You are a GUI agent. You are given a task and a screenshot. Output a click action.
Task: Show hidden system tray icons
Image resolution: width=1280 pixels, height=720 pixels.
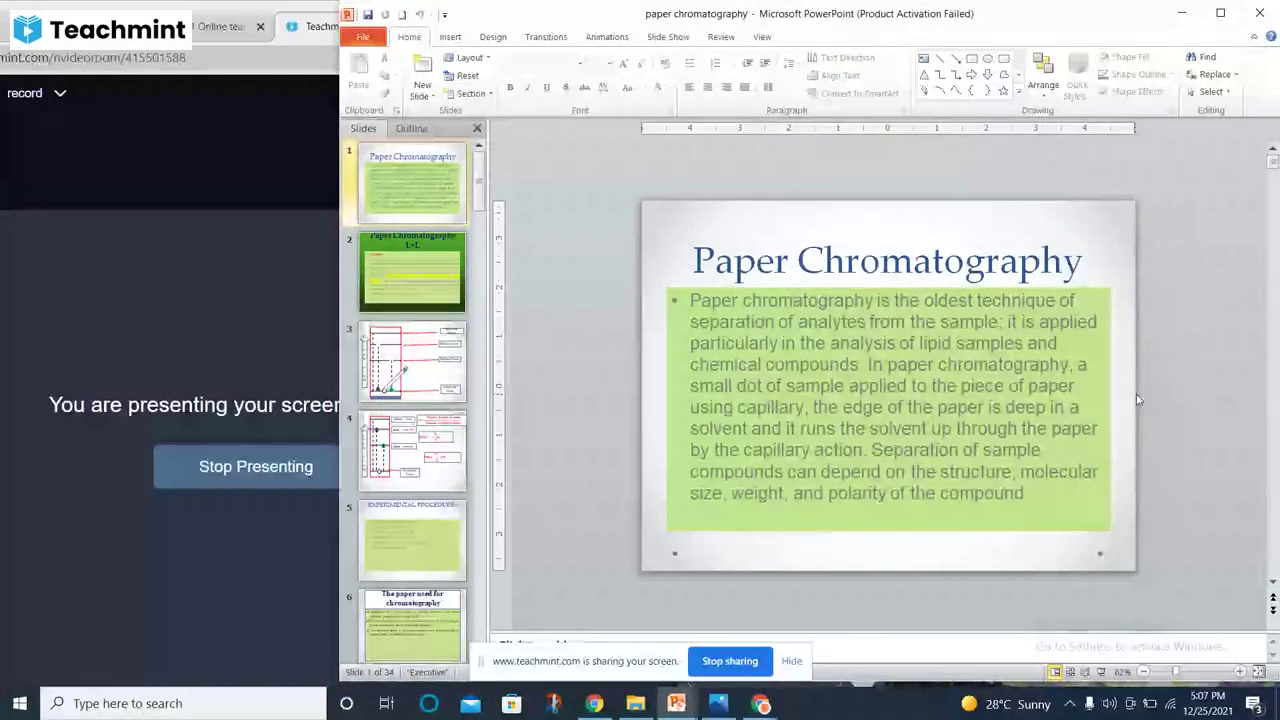coord(1069,704)
